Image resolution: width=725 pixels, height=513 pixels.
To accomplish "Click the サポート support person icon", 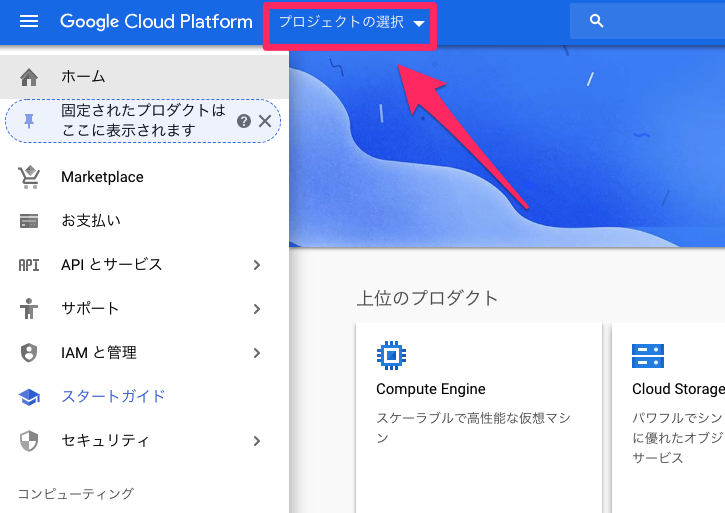I will coord(29,309).
